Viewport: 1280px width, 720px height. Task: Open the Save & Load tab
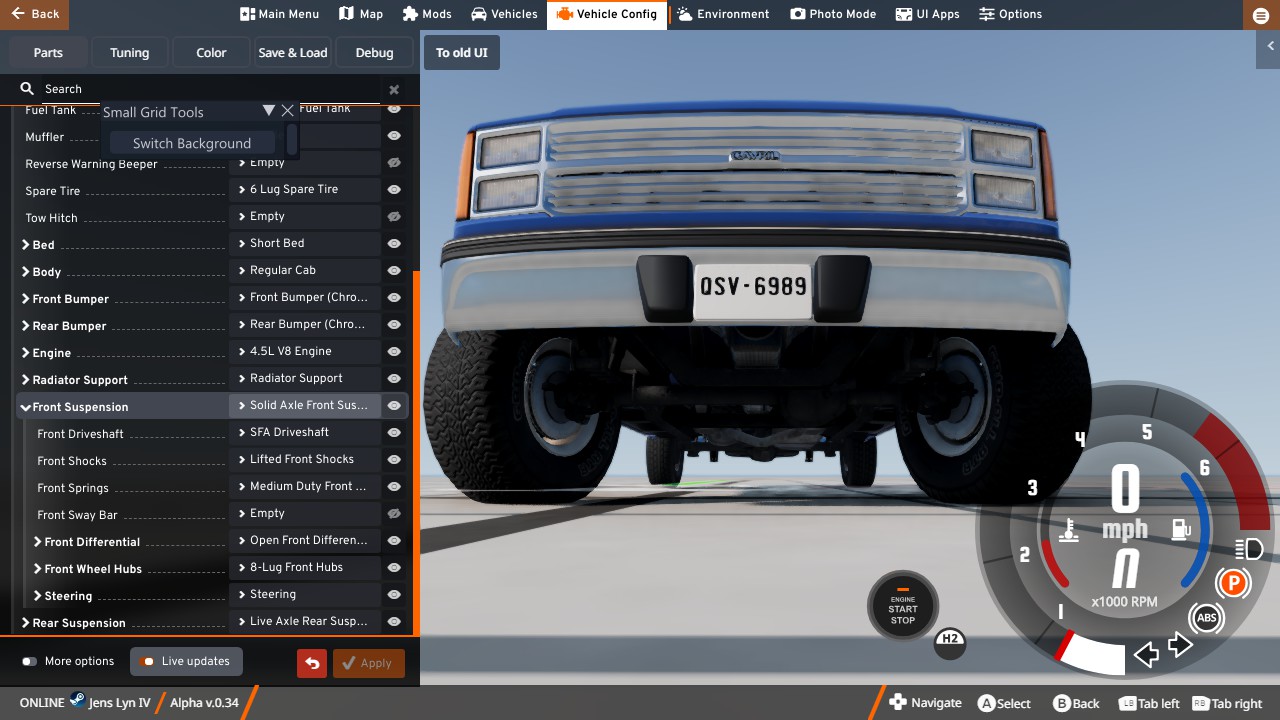tap(293, 53)
